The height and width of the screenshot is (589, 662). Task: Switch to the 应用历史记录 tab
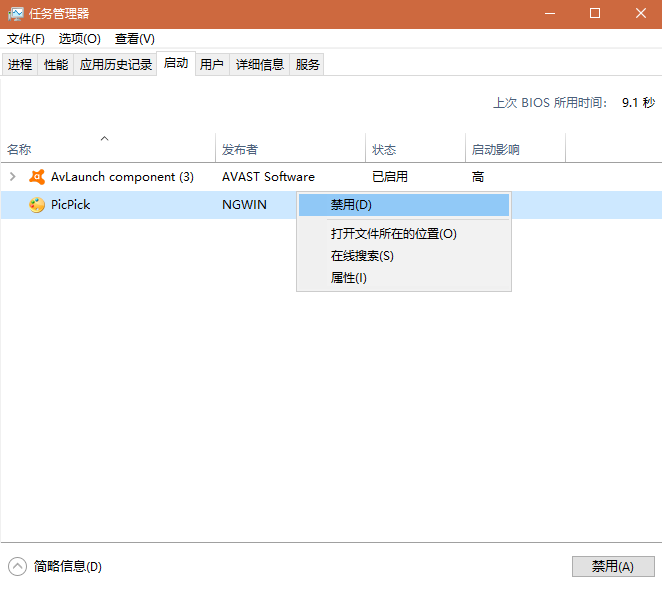[116, 65]
